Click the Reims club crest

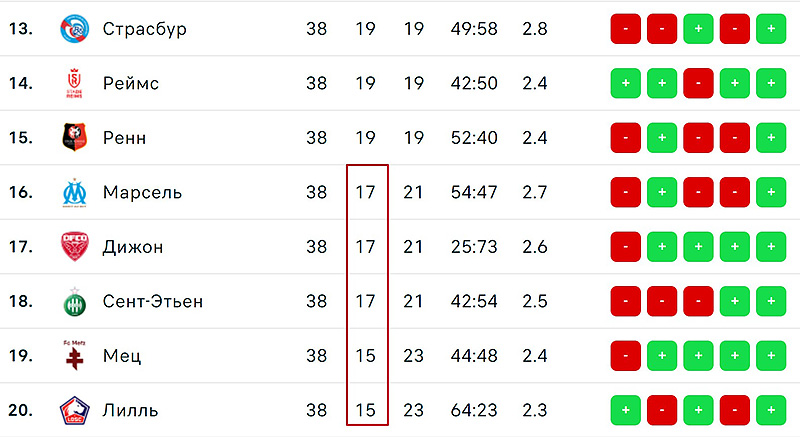(x=74, y=83)
